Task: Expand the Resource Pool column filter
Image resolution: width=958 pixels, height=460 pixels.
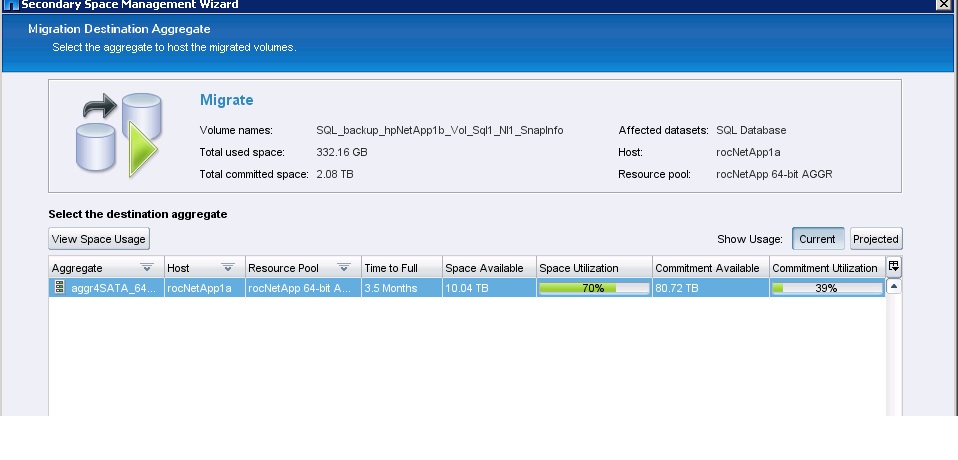Action: [x=344, y=268]
